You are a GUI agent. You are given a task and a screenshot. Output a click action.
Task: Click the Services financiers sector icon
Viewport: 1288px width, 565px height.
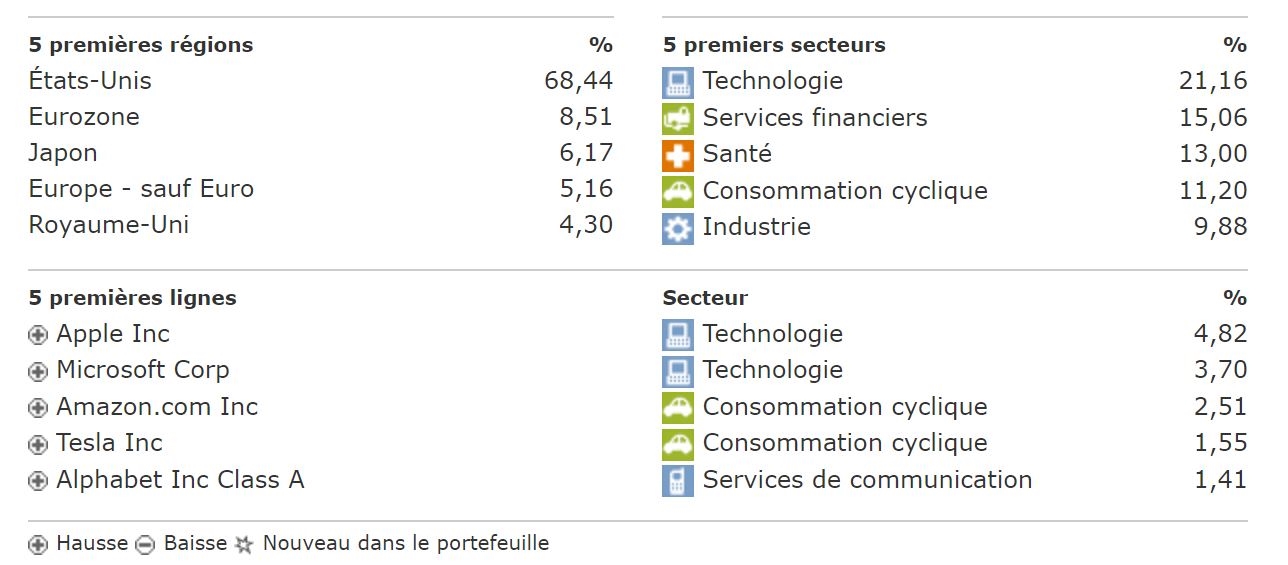click(x=677, y=119)
